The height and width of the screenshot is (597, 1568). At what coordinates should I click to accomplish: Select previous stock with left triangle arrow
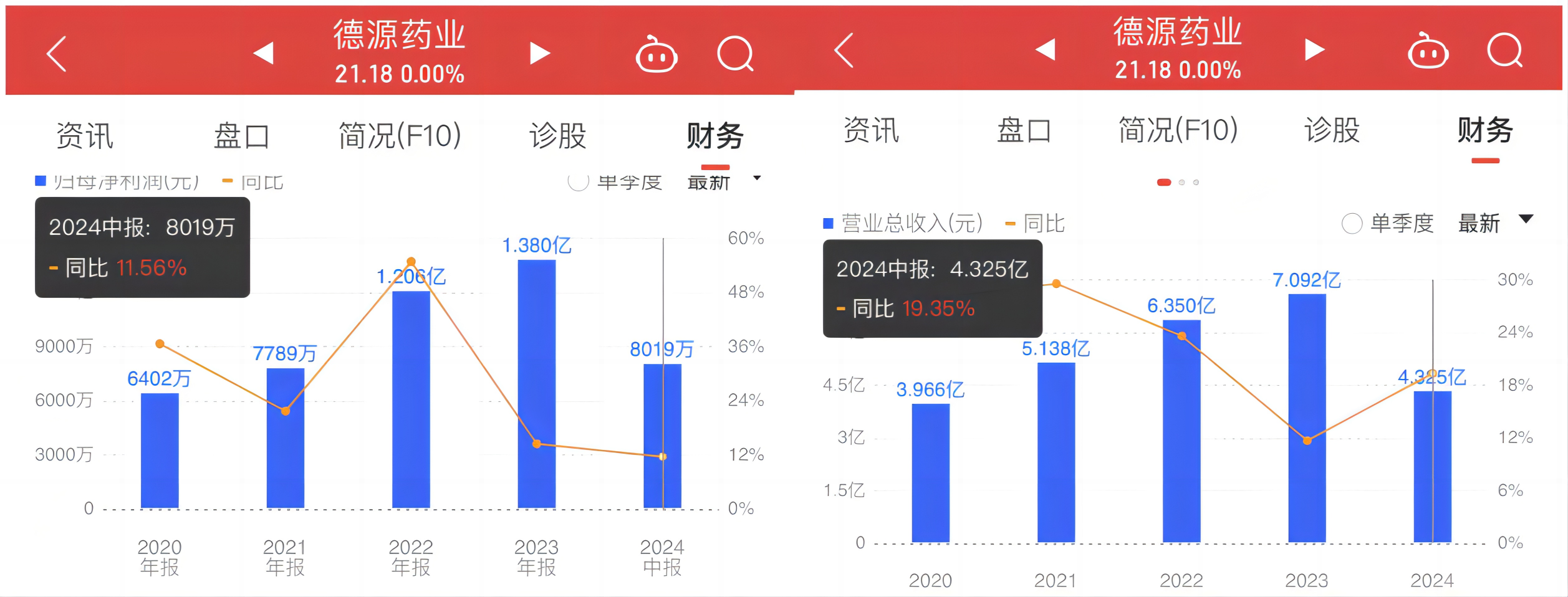264,53
